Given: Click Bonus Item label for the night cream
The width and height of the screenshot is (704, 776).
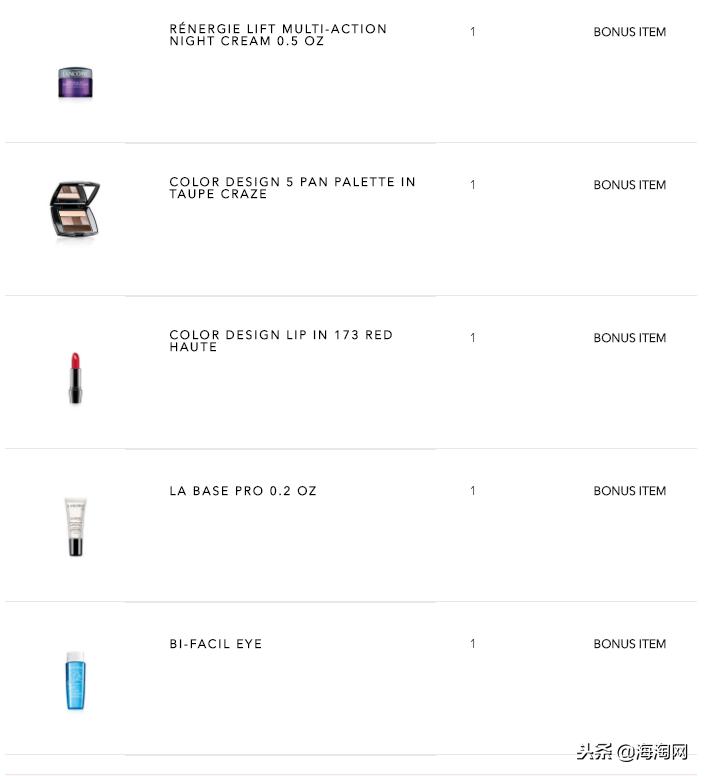Looking at the screenshot, I should [x=629, y=32].
